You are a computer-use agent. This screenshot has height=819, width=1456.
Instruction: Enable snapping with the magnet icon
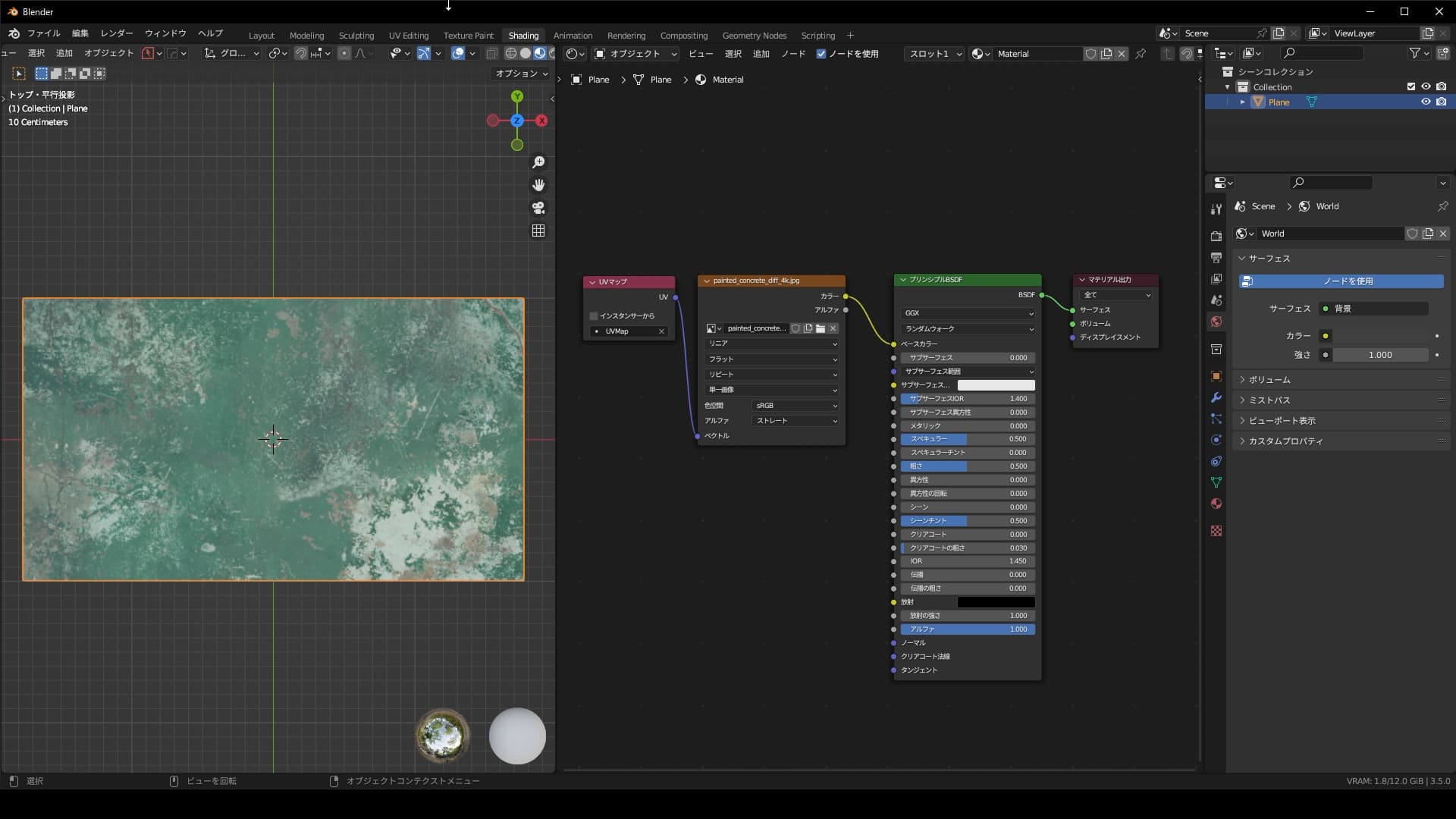click(301, 53)
